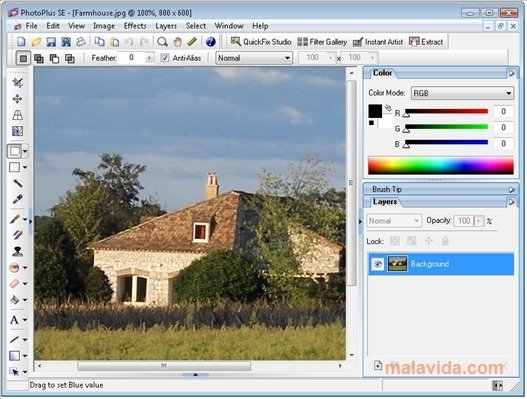Click the Save As icon

66,42
